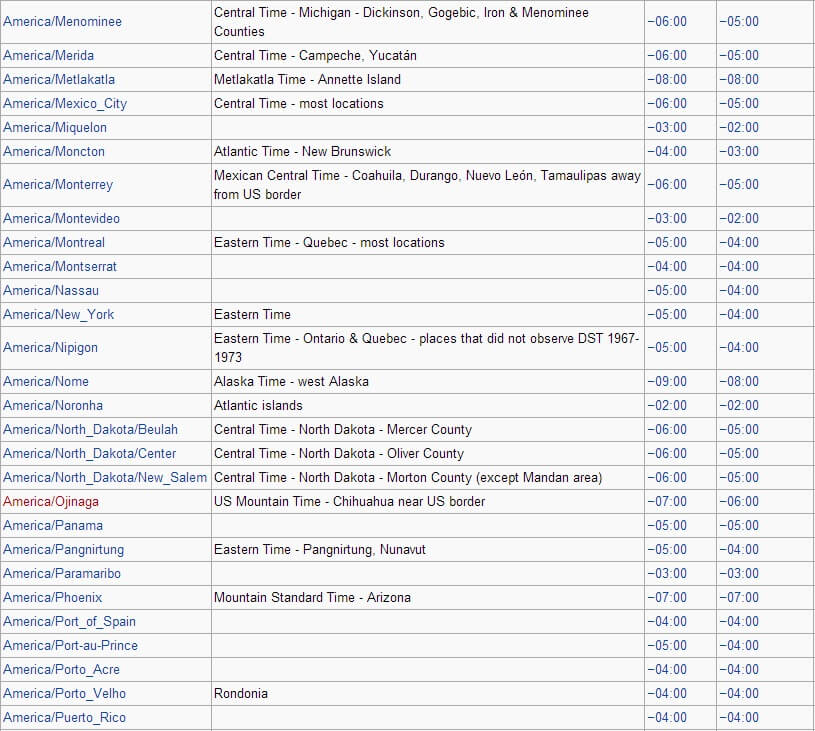The image size is (815, 731).
Task: Open the red America/Ojinaga link
Action: [51, 502]
